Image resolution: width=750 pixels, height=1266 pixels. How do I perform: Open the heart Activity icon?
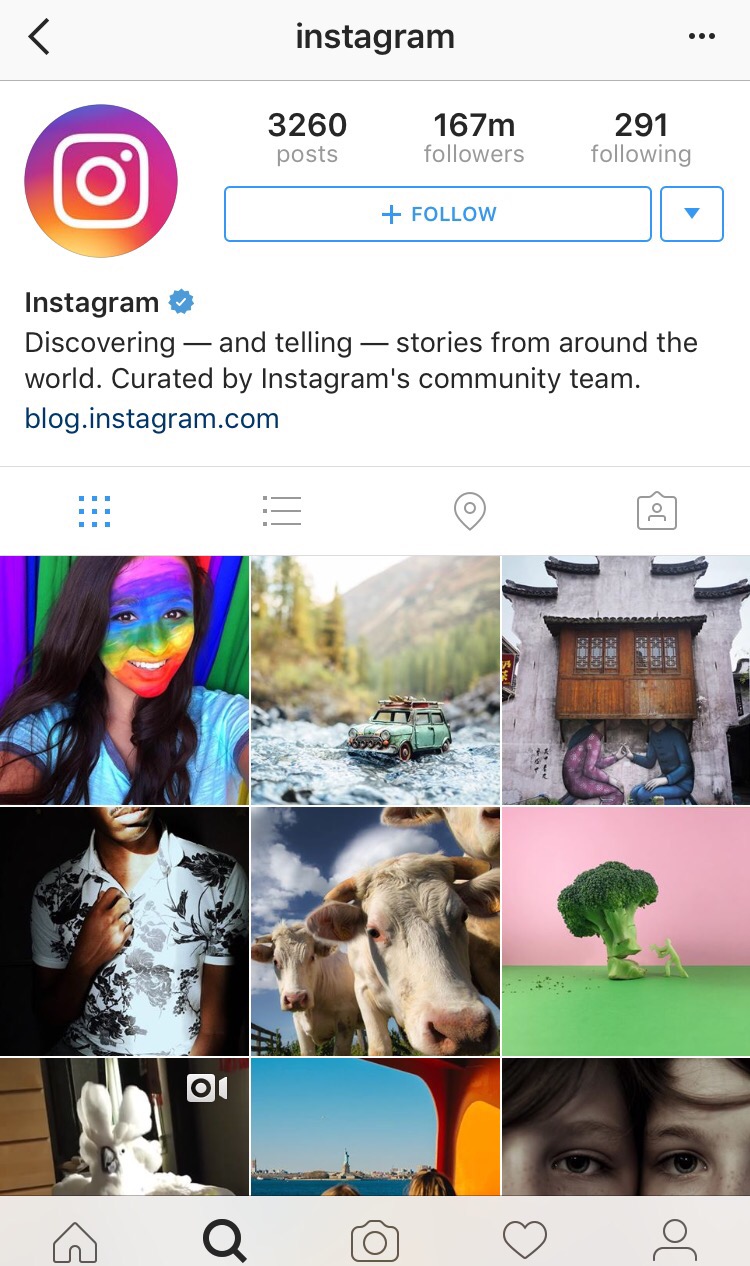(x=525, y=1241)
